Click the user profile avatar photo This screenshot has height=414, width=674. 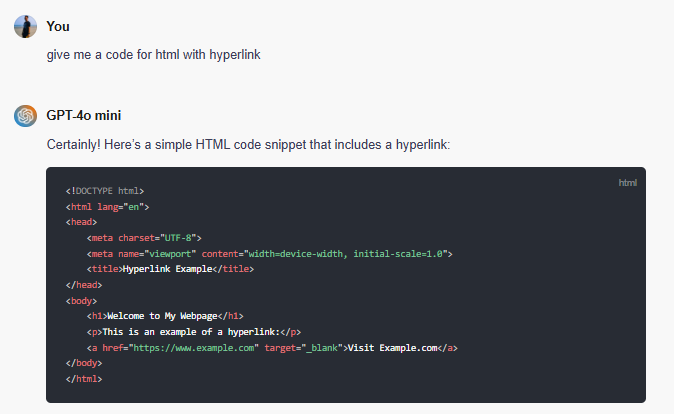point(25,26)
